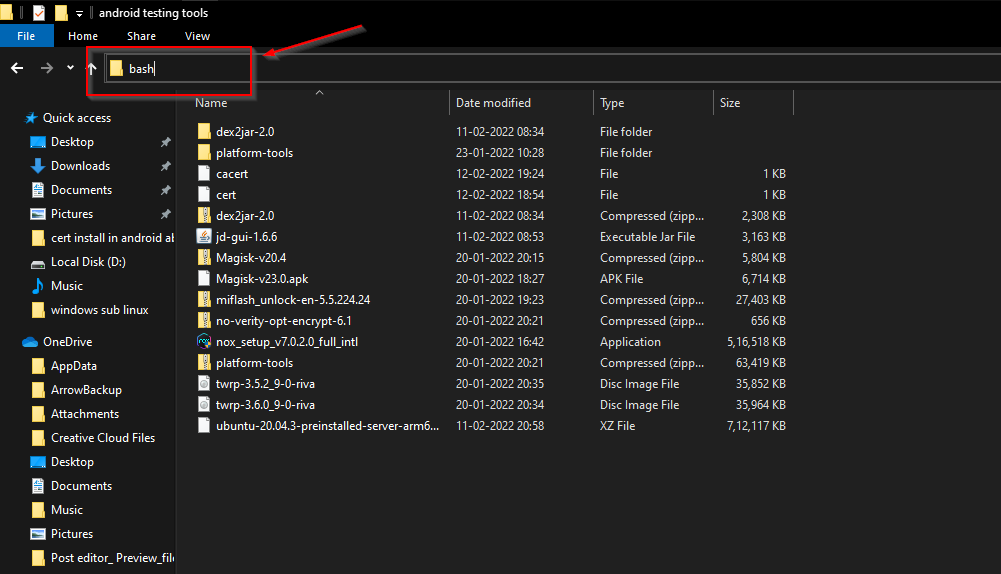Select the ubuntu-20.04.3 XZ file icon

click(x=204, y=426)
